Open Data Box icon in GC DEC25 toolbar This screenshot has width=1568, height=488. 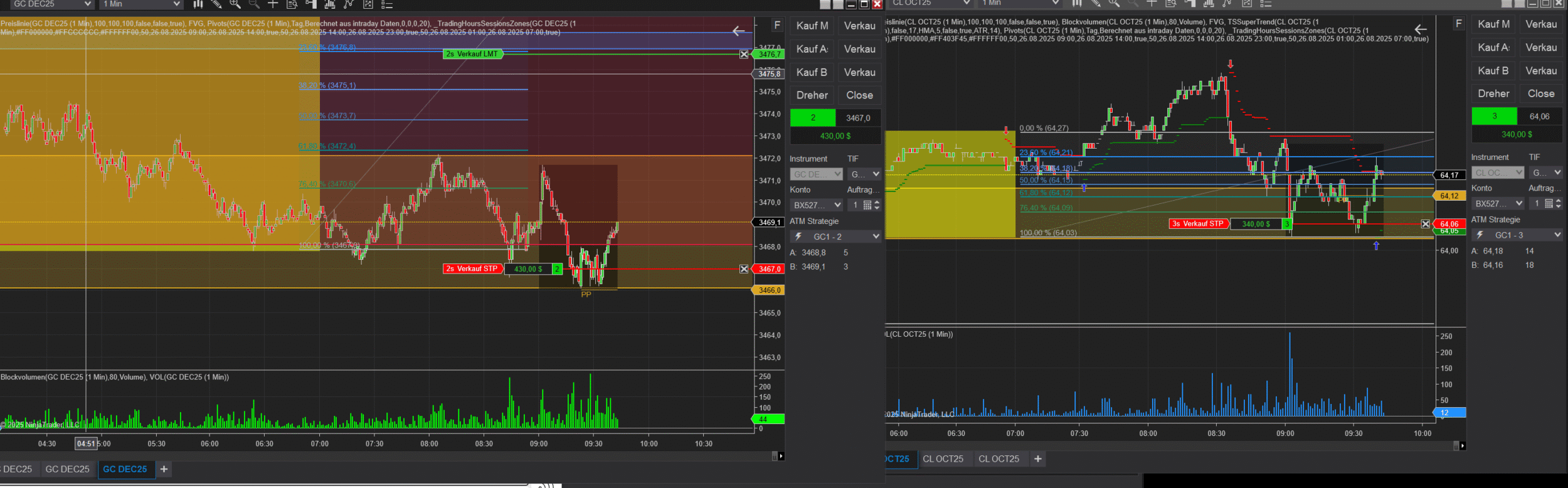tap(292, 4)
